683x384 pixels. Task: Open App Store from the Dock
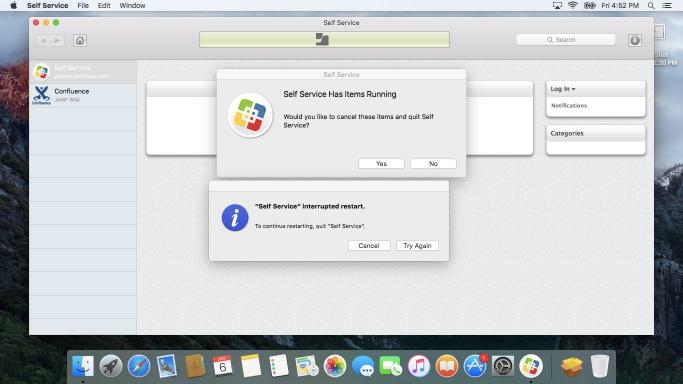coord(475,366)
